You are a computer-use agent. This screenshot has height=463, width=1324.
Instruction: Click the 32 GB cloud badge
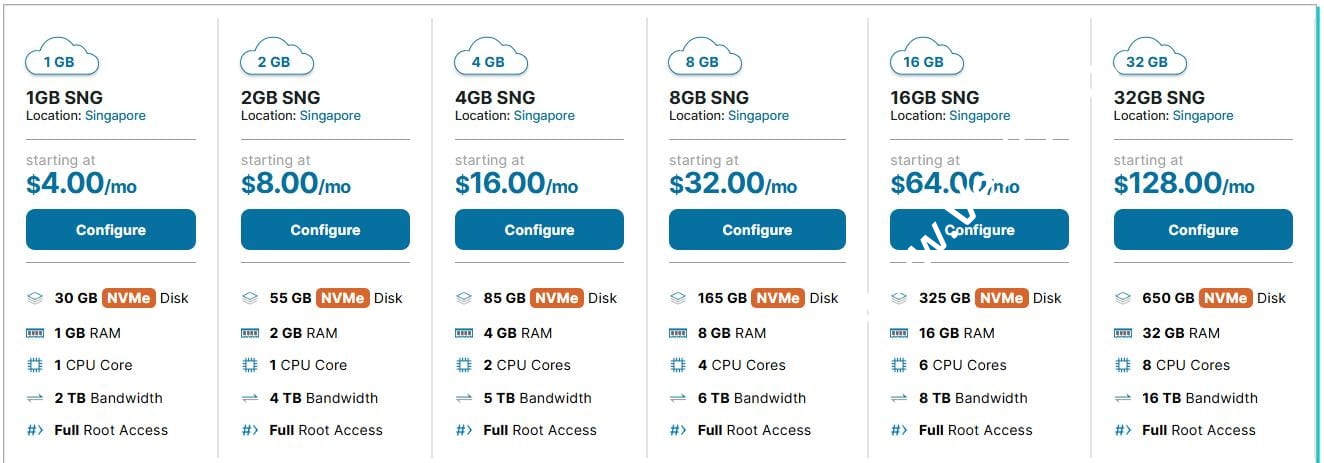(1148, 59)
